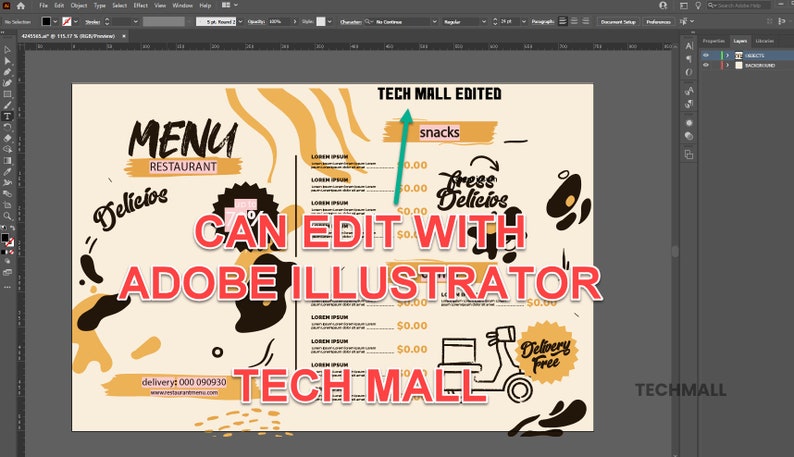Select the Artboard tool
The width and height of the screenshot is (794, 457).
click(7, 205)
